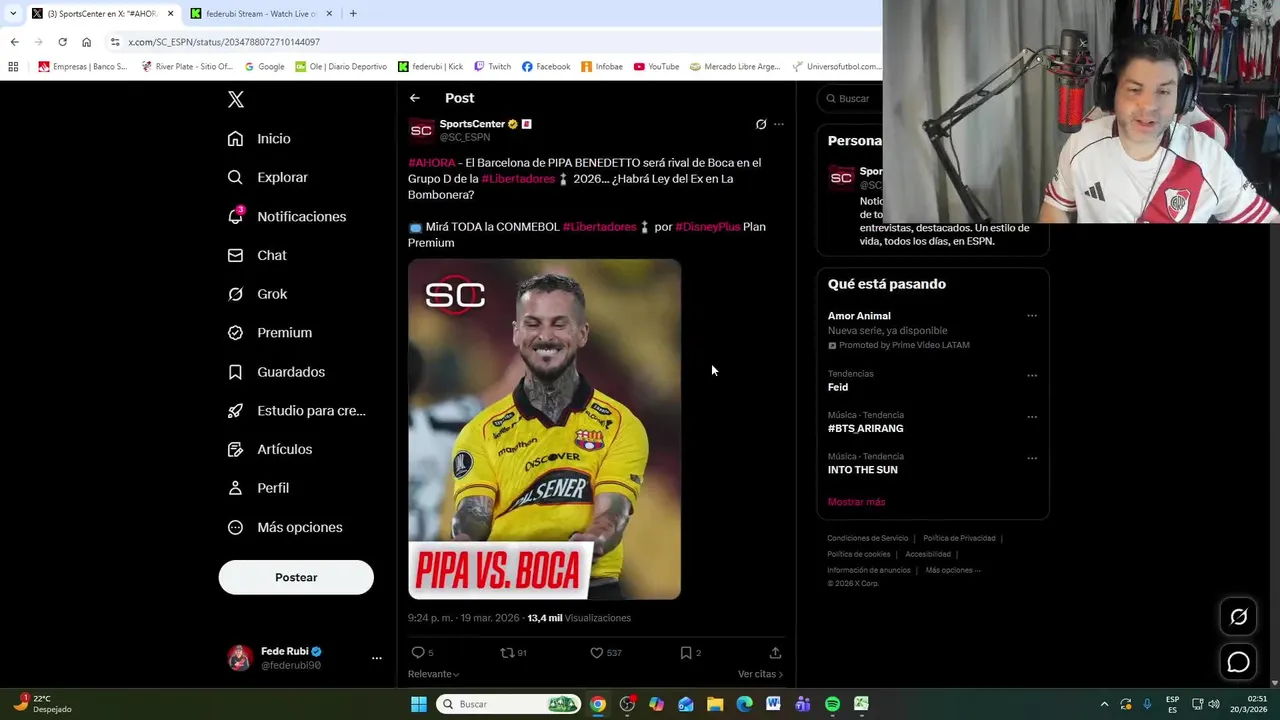Open the apps grid in bookmarks bar
The width and height of the screenshot is (1280, 720).
[x=13, y=67]
